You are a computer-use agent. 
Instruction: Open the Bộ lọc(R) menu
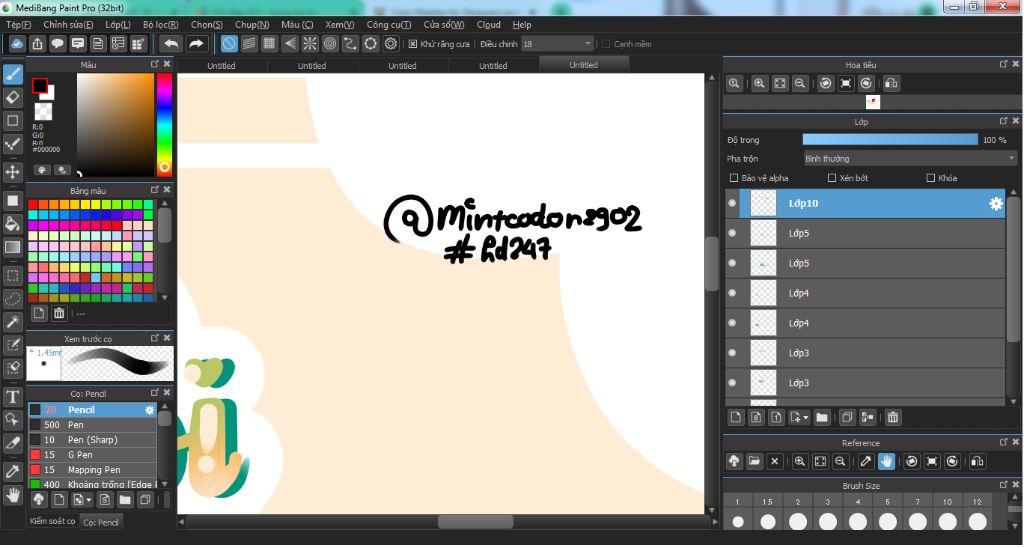pyautogui.click(x=160, y=25)
